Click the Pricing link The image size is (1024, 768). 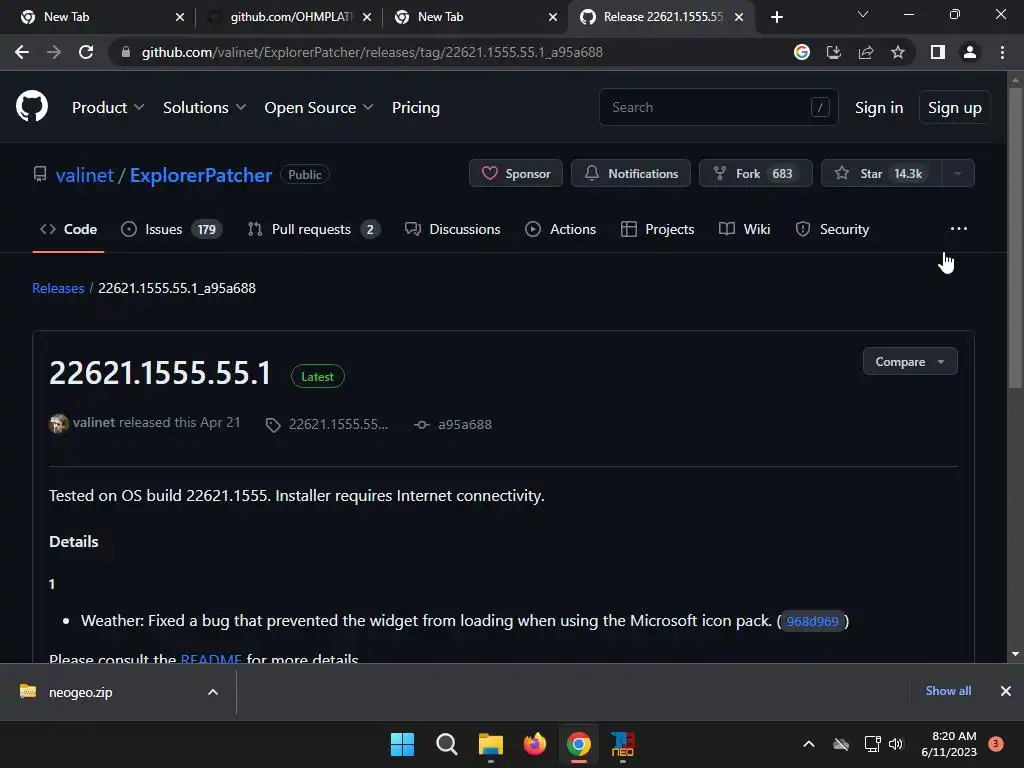click(x=415, y=108)
